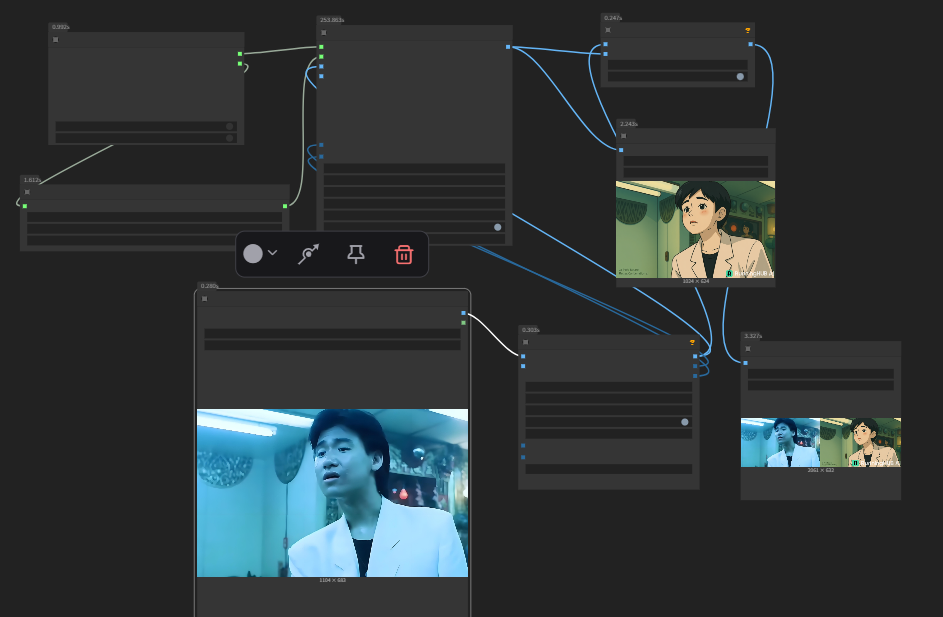This screenshot has width=943, height=617.
Task: Click the bottom widget field in 0.303s node
Action: (x=609, y=469)
